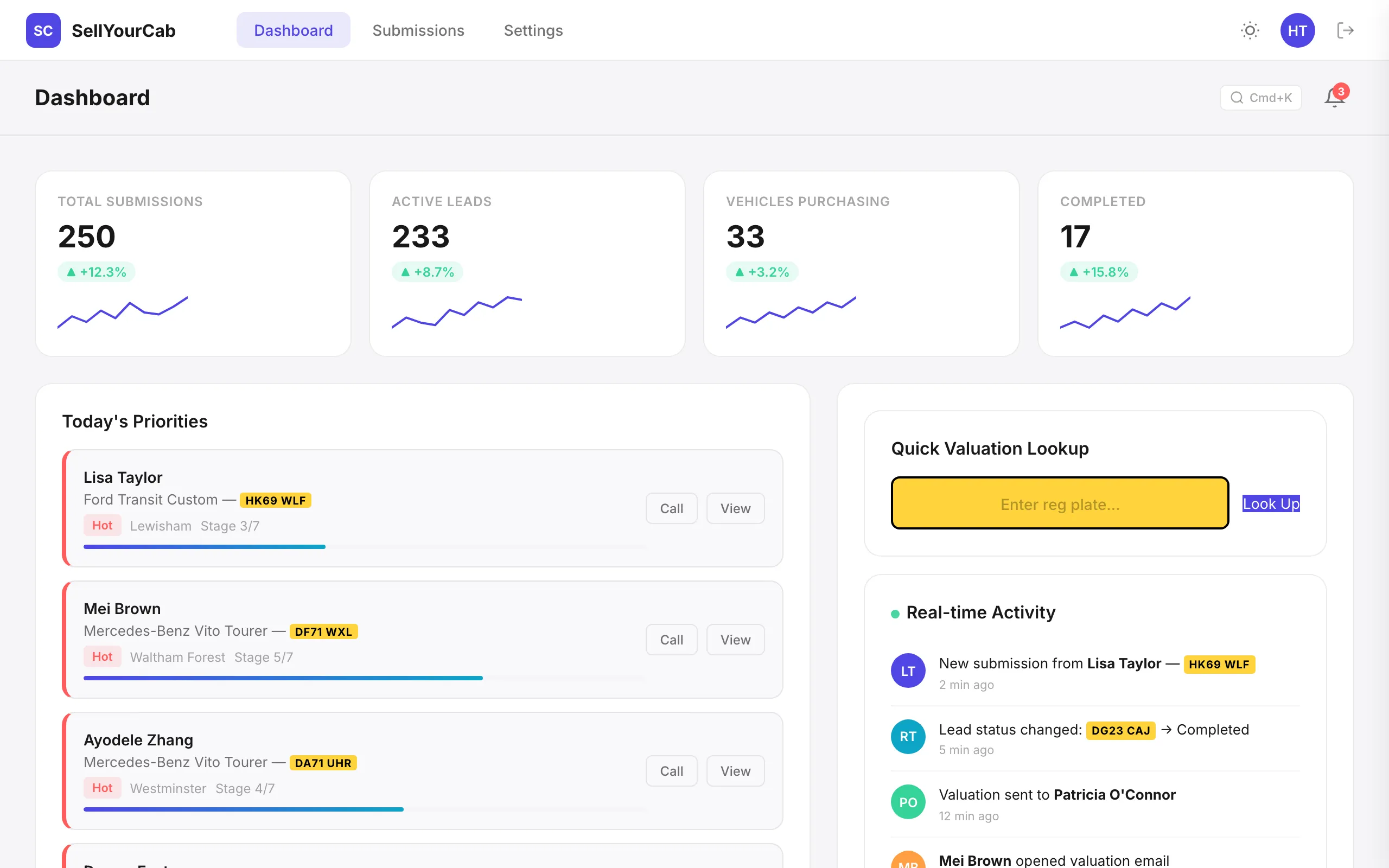The height and width of the screenshot is (868, 1389).
Task: Click Lisa Taylor name in priorities
Action: pos(123,477)
